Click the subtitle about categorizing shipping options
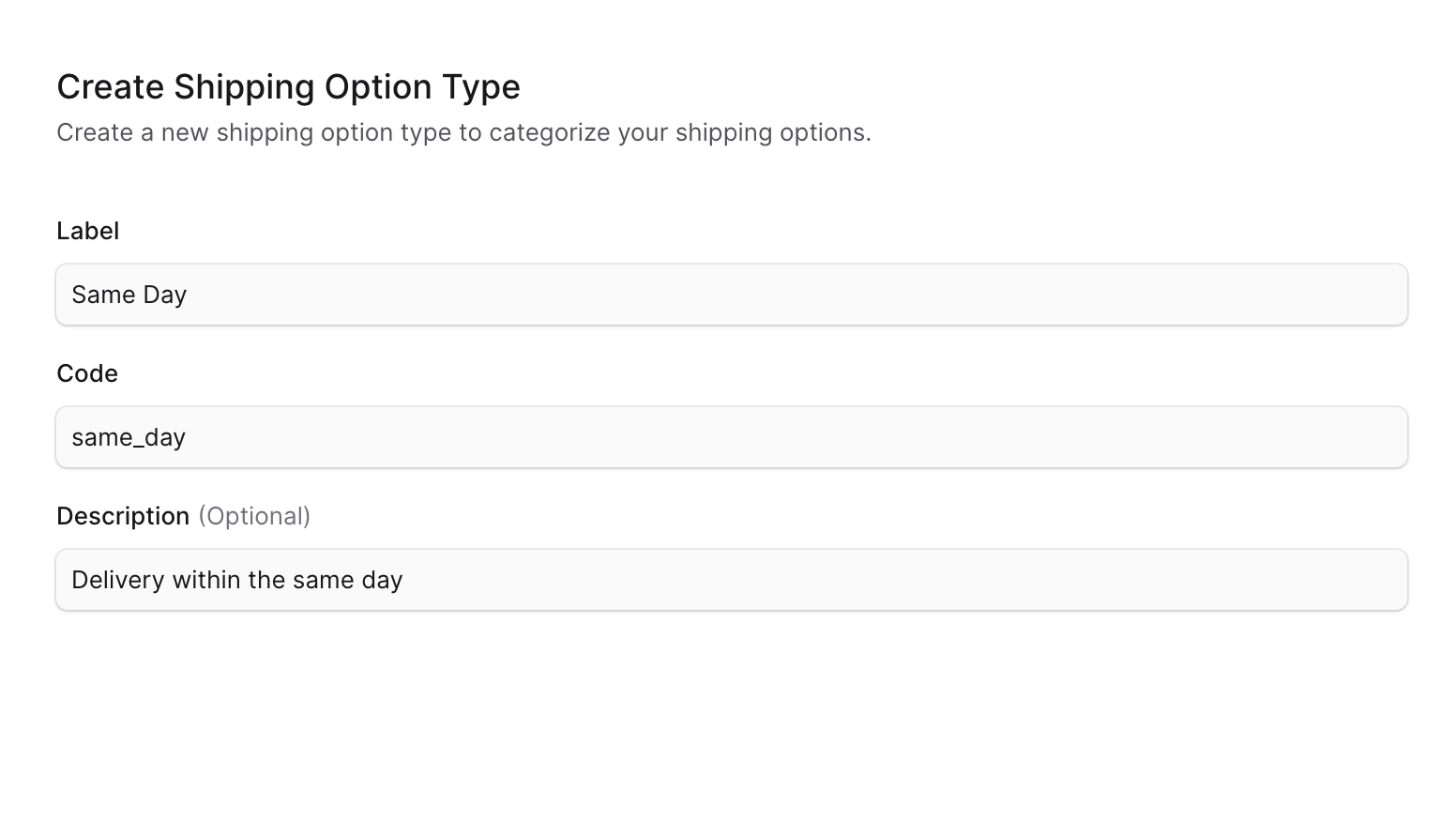 [x=463, y=132]
